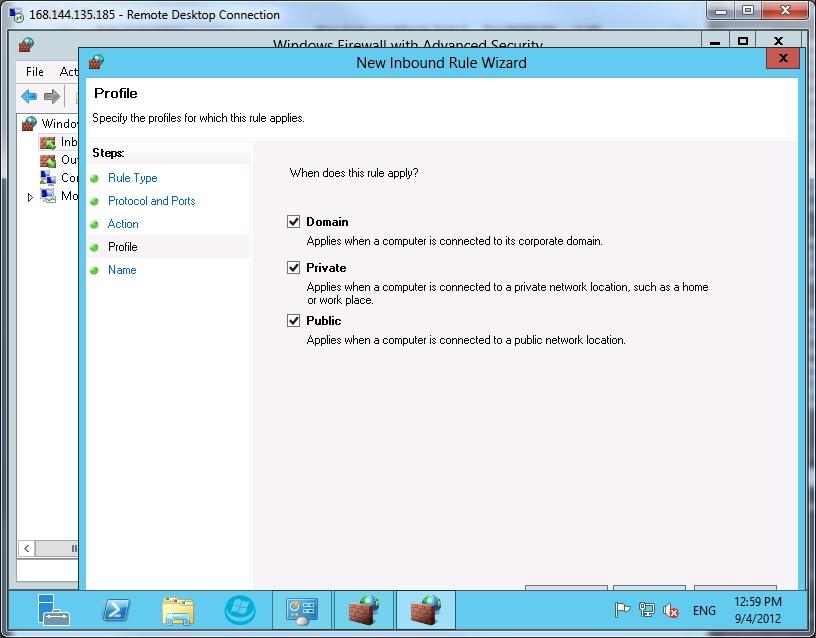This screenshot has width=816, height=638.
Task: Go to the Name step
Action: pos(122,270)
